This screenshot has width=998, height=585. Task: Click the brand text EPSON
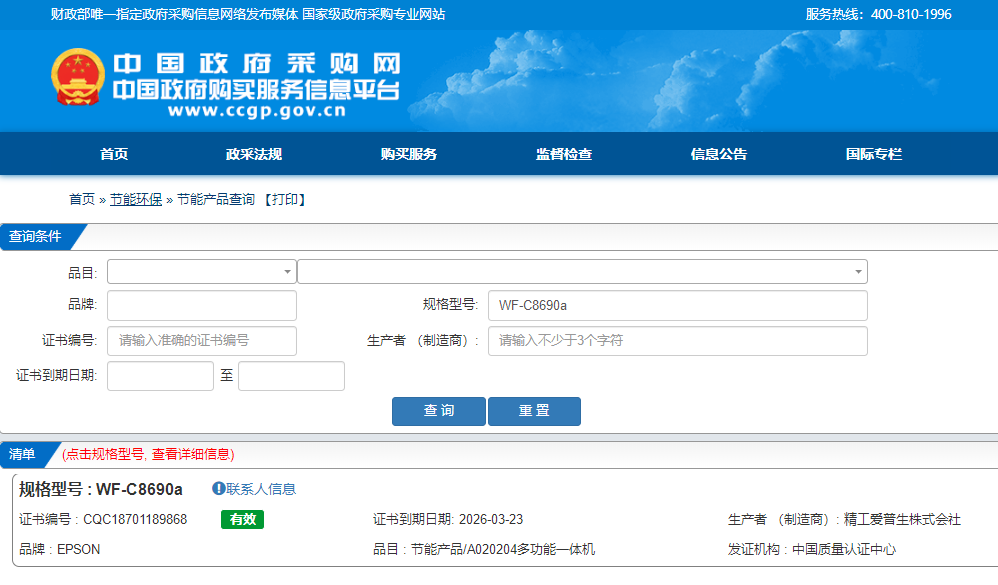tap(78, 549)
